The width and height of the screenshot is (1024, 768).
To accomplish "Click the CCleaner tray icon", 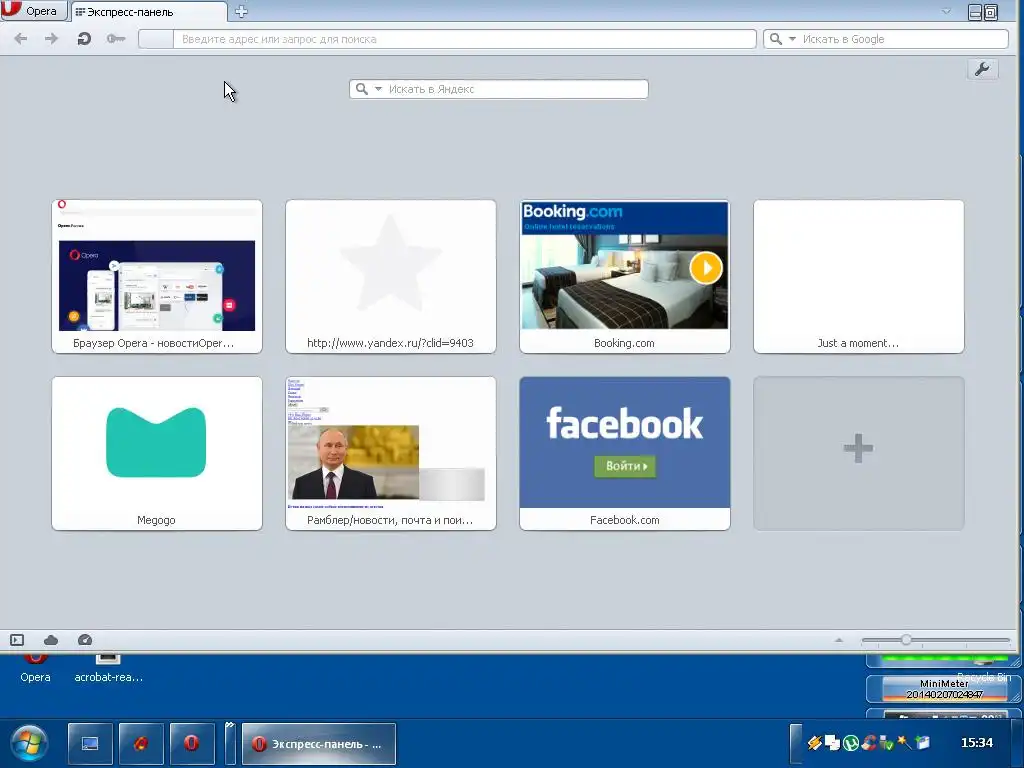I will (x=869, y=743).
